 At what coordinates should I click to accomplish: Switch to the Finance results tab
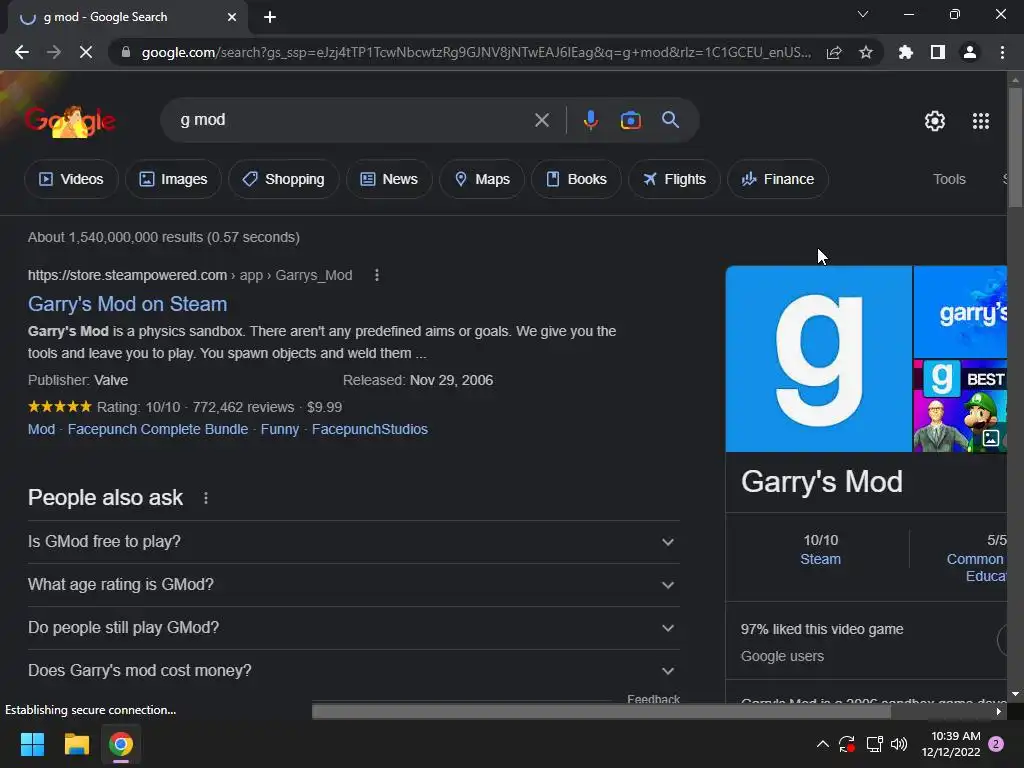[x=778, y=179]
